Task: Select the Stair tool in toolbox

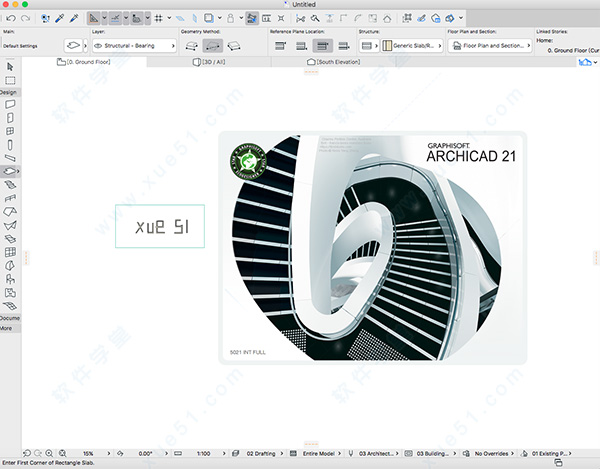Action: [x=10, y=185]
